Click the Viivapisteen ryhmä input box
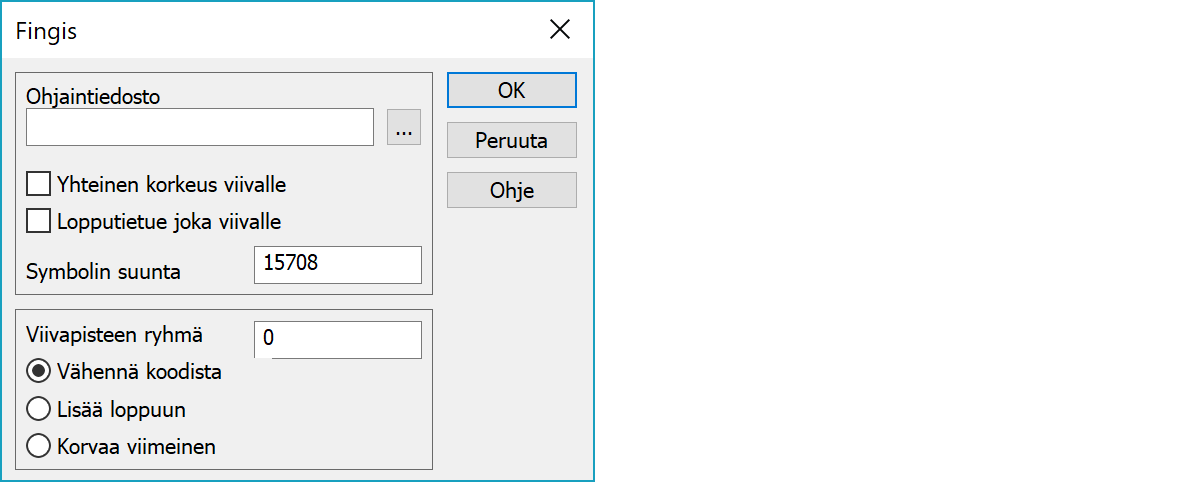 [337, 340]
